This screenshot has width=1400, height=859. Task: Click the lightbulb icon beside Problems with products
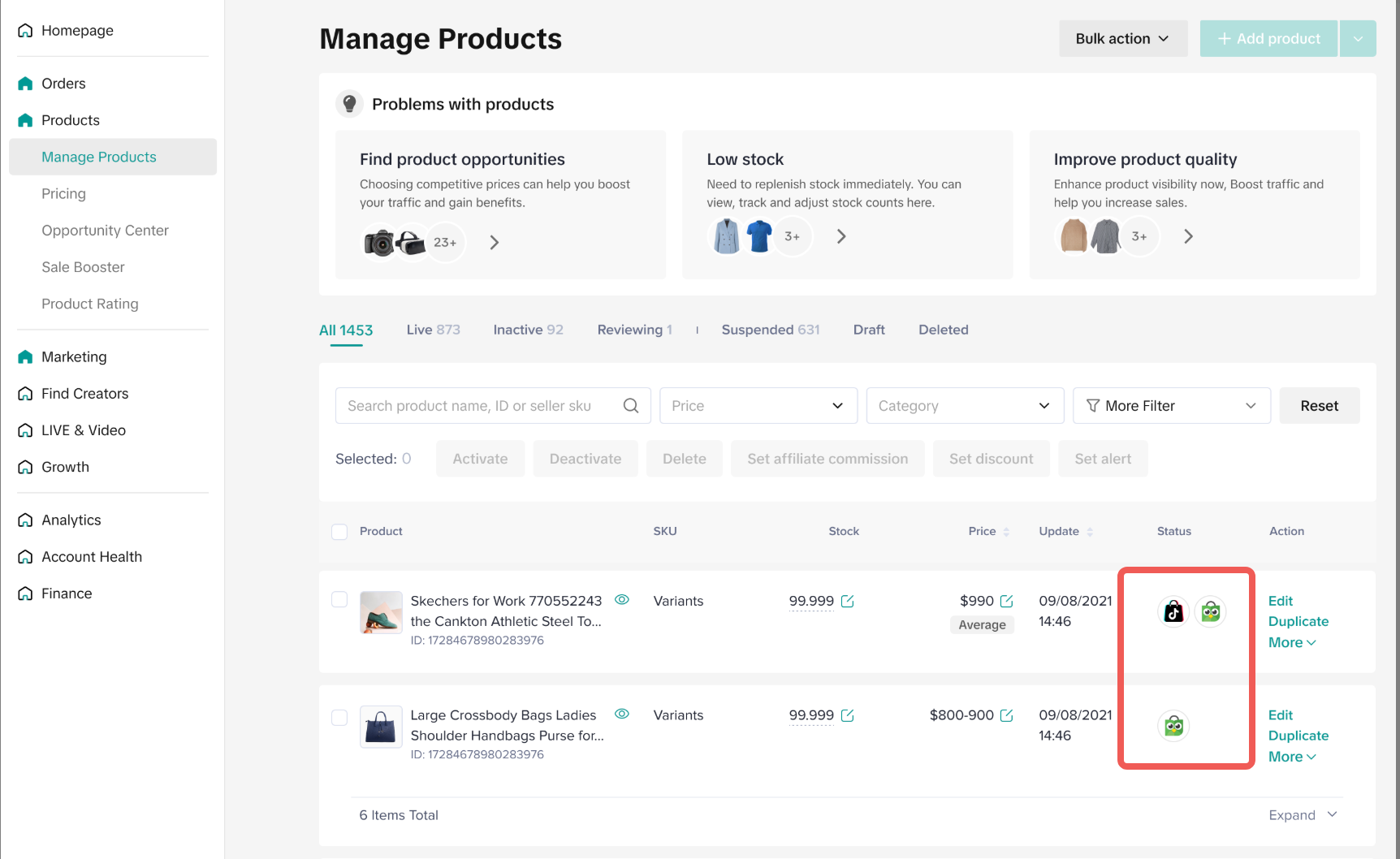(350, 104)
